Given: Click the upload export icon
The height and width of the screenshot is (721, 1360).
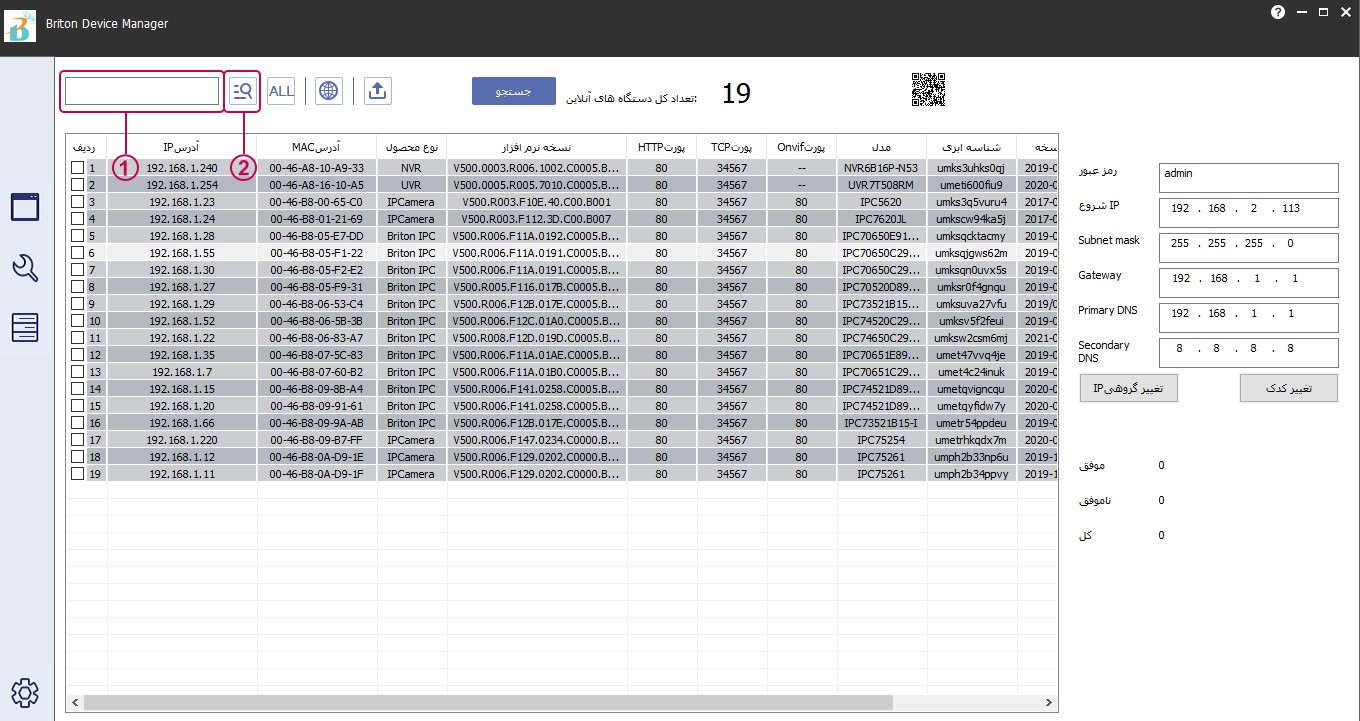Looking at the screenshot, I should (377, 91).
